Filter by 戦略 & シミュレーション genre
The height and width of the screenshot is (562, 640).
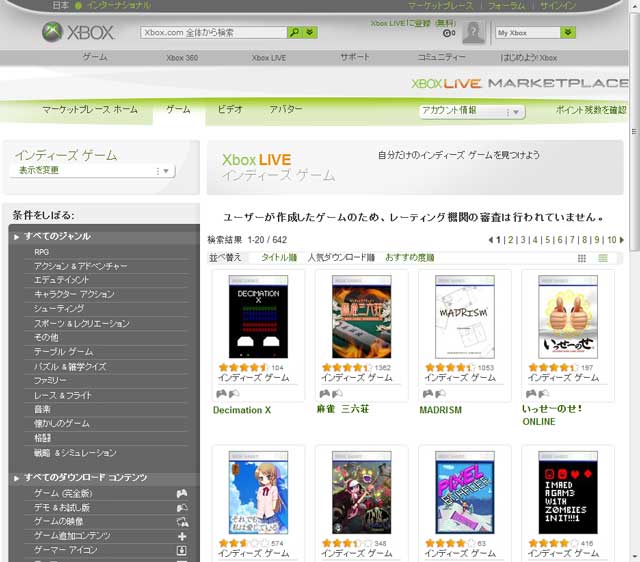pyautogui.click(x=75, y=453)
